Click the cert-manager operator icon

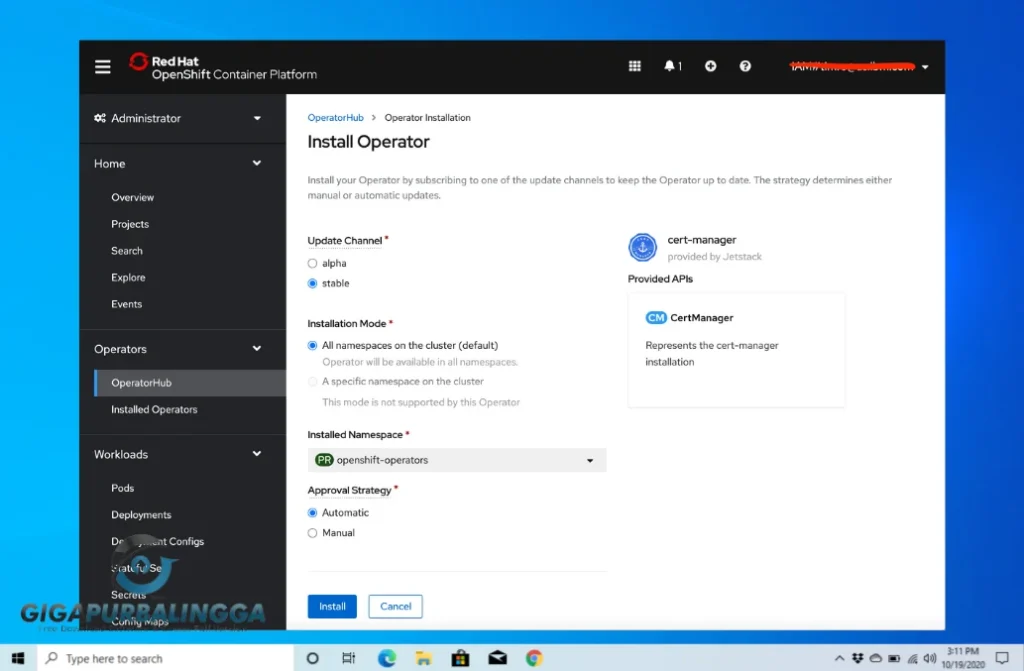pos(642,248)
